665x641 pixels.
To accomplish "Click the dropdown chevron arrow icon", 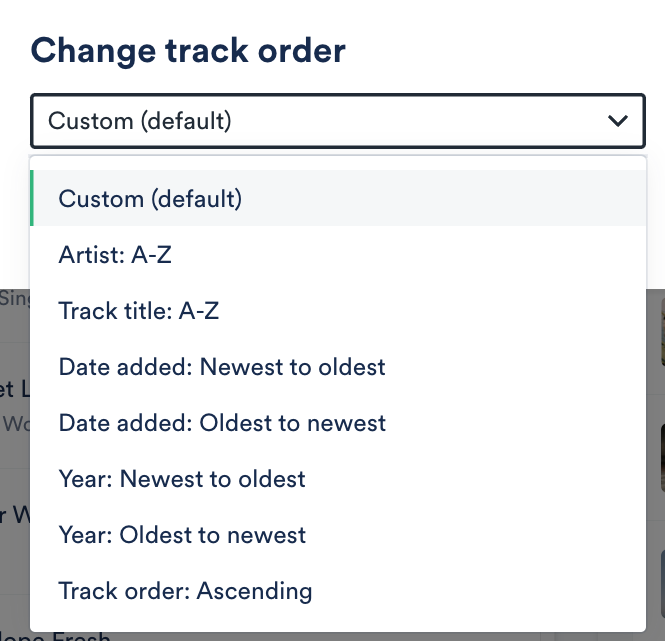I will pyautogui.click(x=617, y=121).
